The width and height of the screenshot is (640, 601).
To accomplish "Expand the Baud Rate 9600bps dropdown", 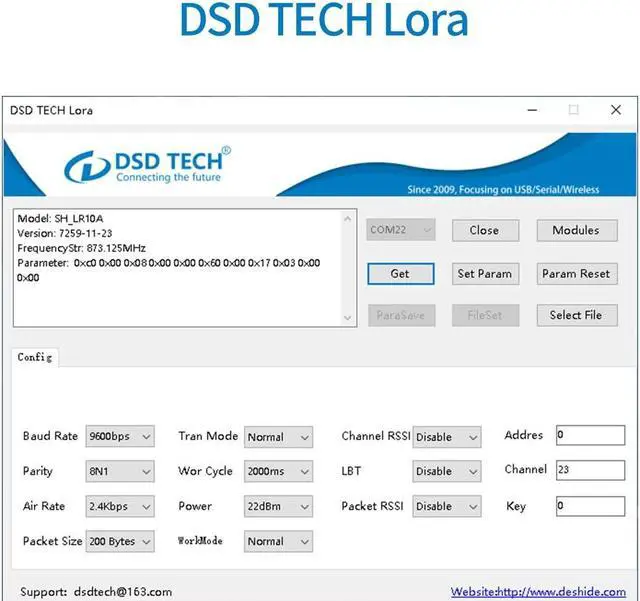I will pos(120,436).
